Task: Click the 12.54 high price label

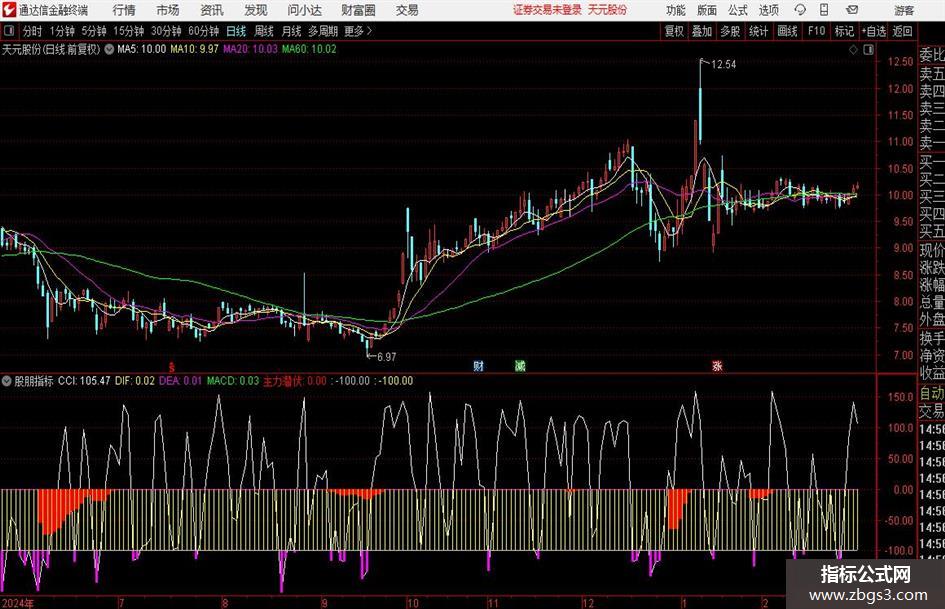Action: click(x=723, y=64)
